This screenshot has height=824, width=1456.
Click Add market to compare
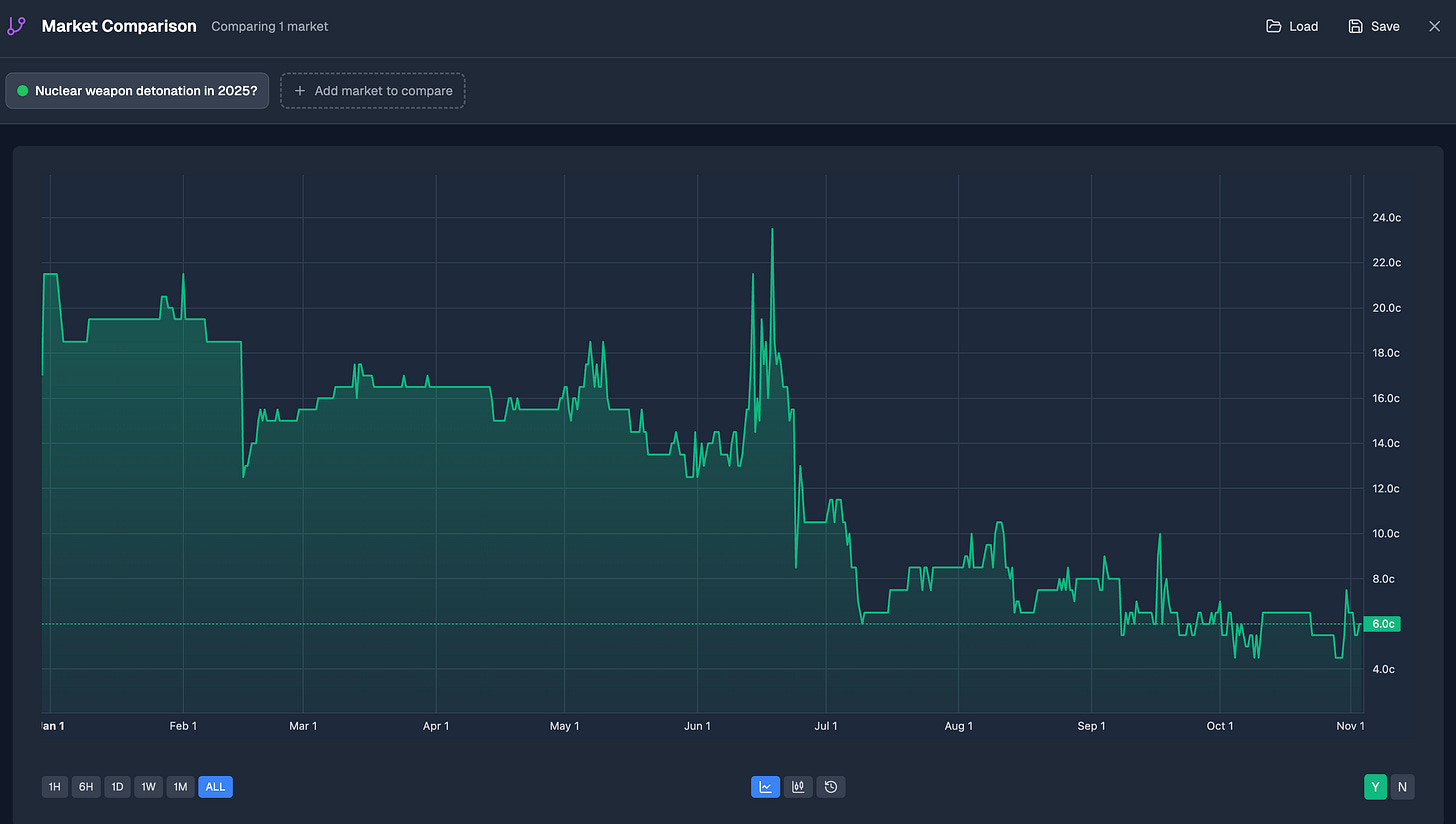point(373,90)
